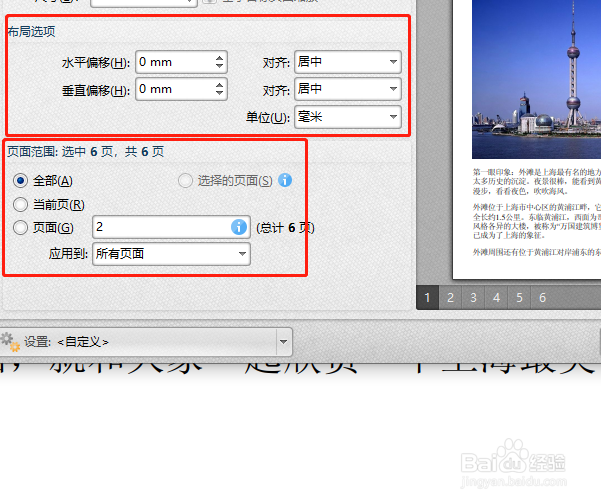This screenshot has height=503, width=601.
Task: Open the 应用到 dropdown showing 所有页面
Action: 171,254
